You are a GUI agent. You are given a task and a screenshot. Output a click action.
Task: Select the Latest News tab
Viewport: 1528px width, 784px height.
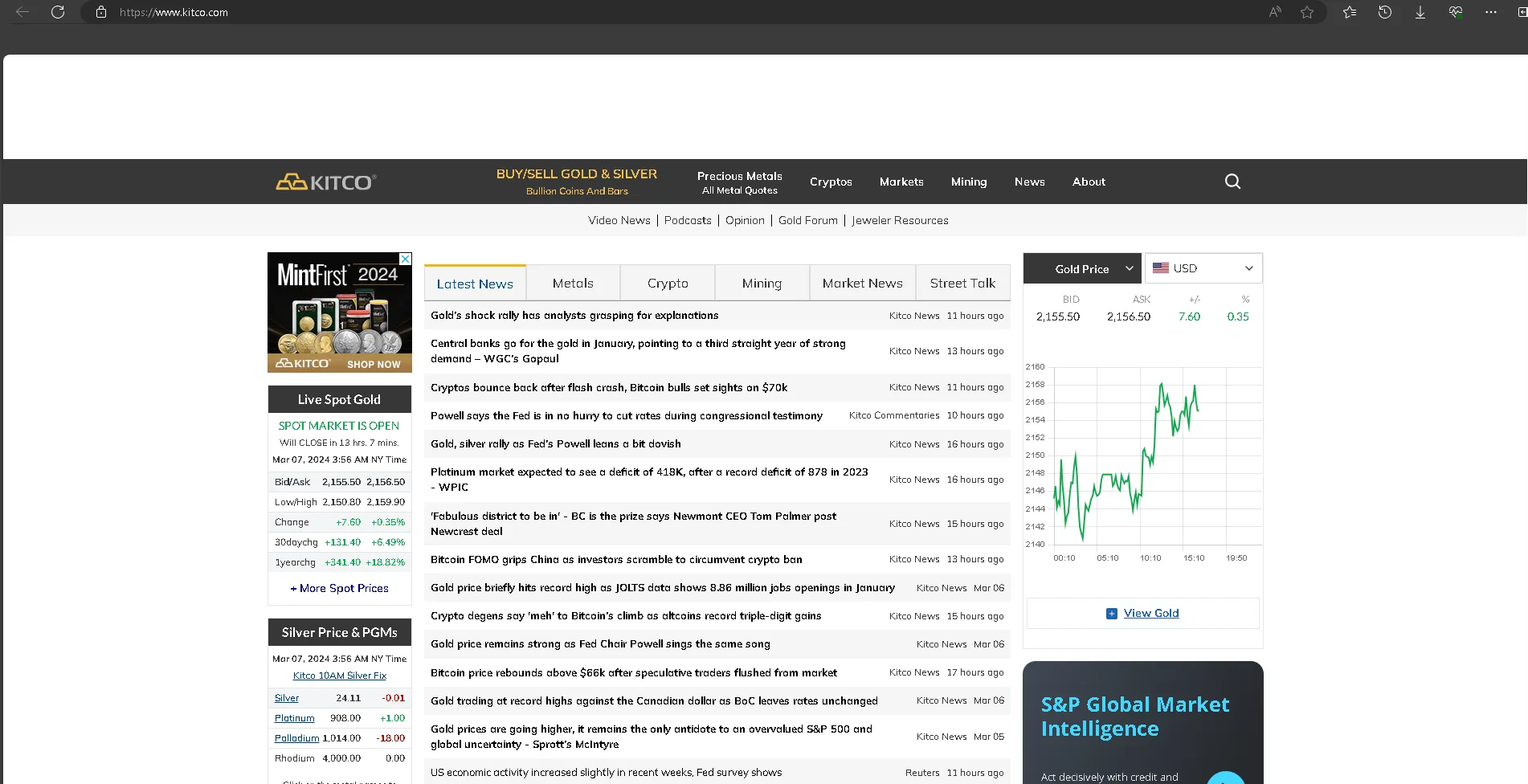(475, 284)
